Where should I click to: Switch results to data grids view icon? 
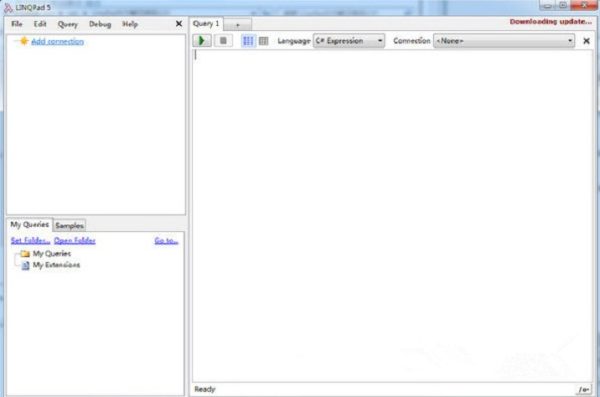point(264,41)
